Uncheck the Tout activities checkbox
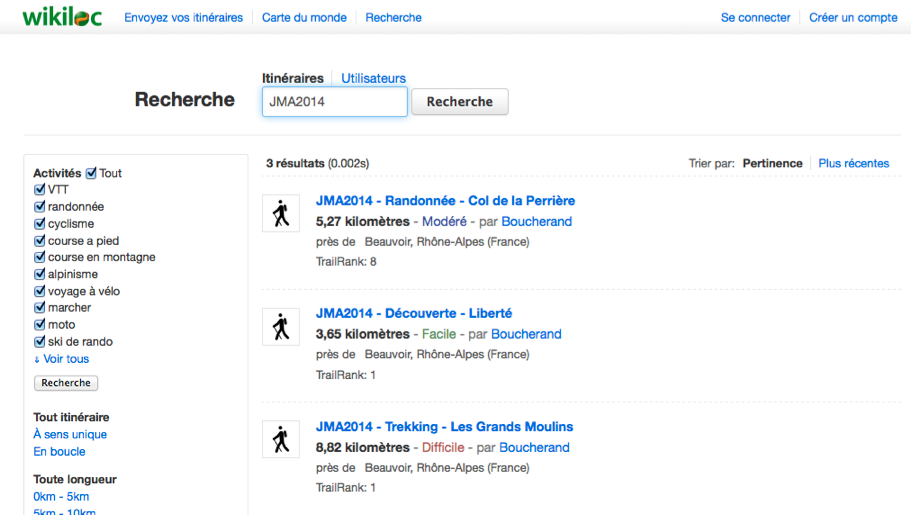 (x=92, y=173)
